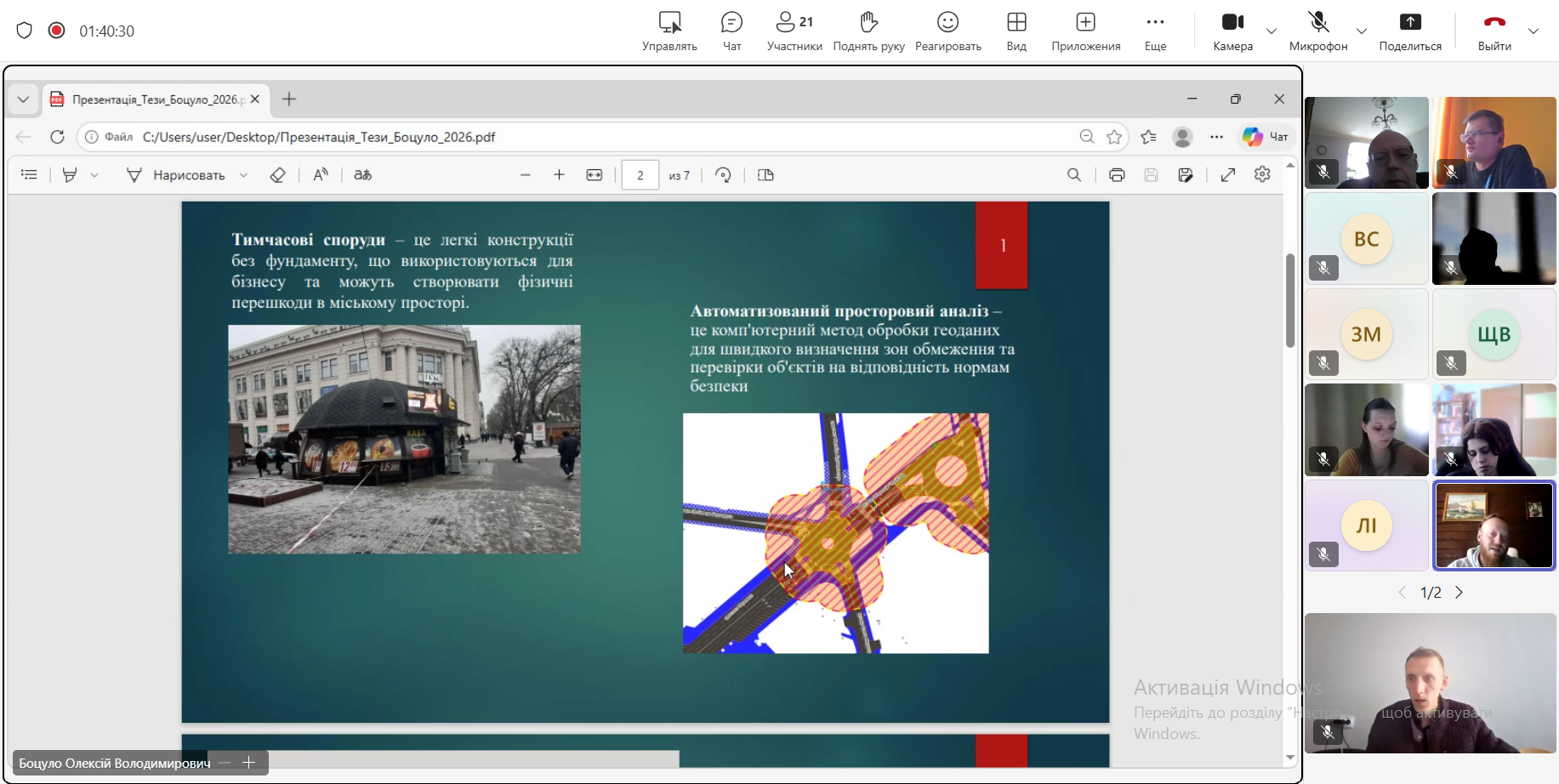Image resolution: width=1559 pixels, height=784 pixels.
Task: Expand the microphone options dropdown arrow
Action: (x=1362, y=31)
